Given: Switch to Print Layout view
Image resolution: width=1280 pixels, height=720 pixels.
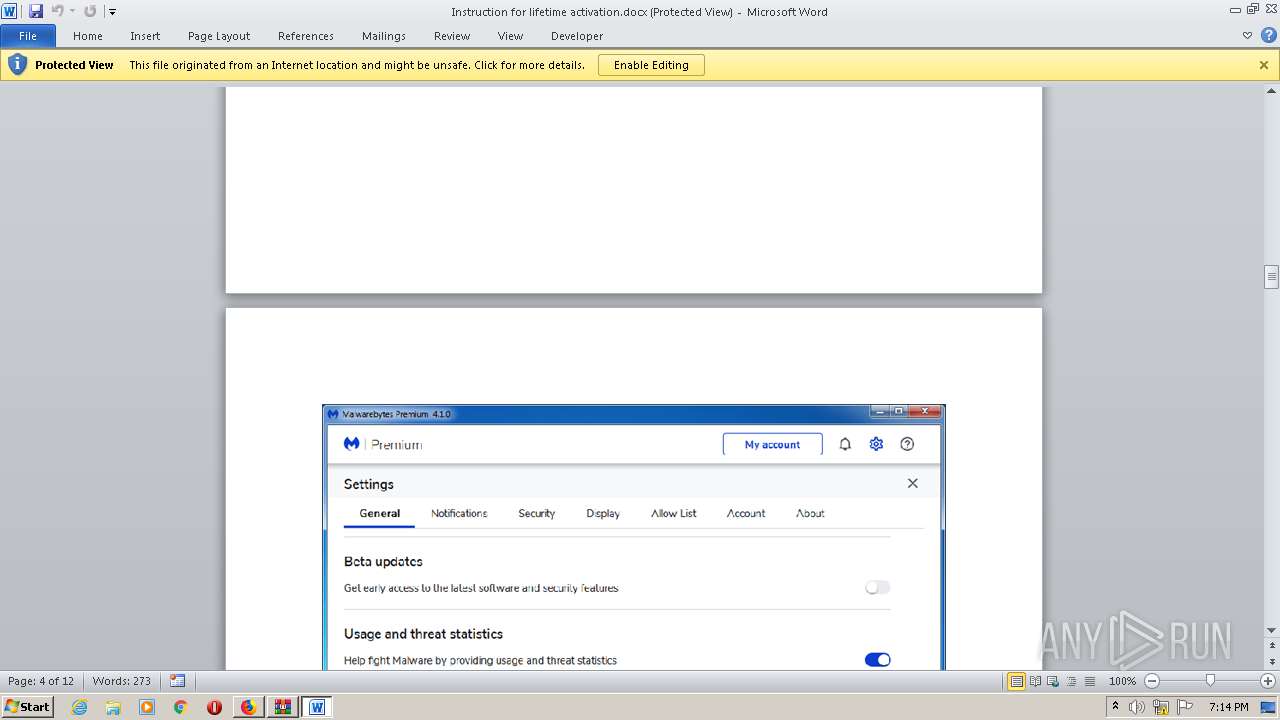Looking at the screenshot, I should point(1017,681).
